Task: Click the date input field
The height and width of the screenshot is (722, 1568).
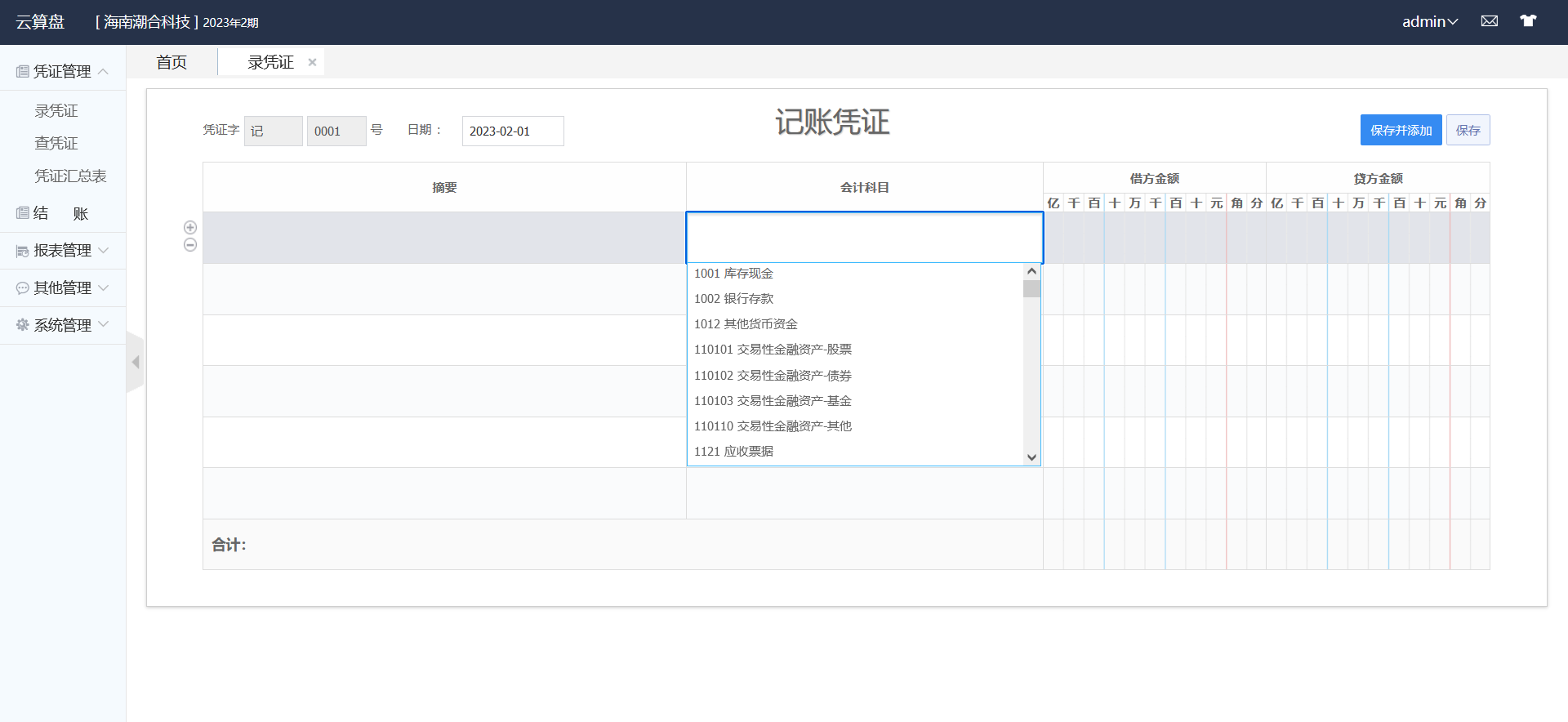Action: click(x=512, y=131)
